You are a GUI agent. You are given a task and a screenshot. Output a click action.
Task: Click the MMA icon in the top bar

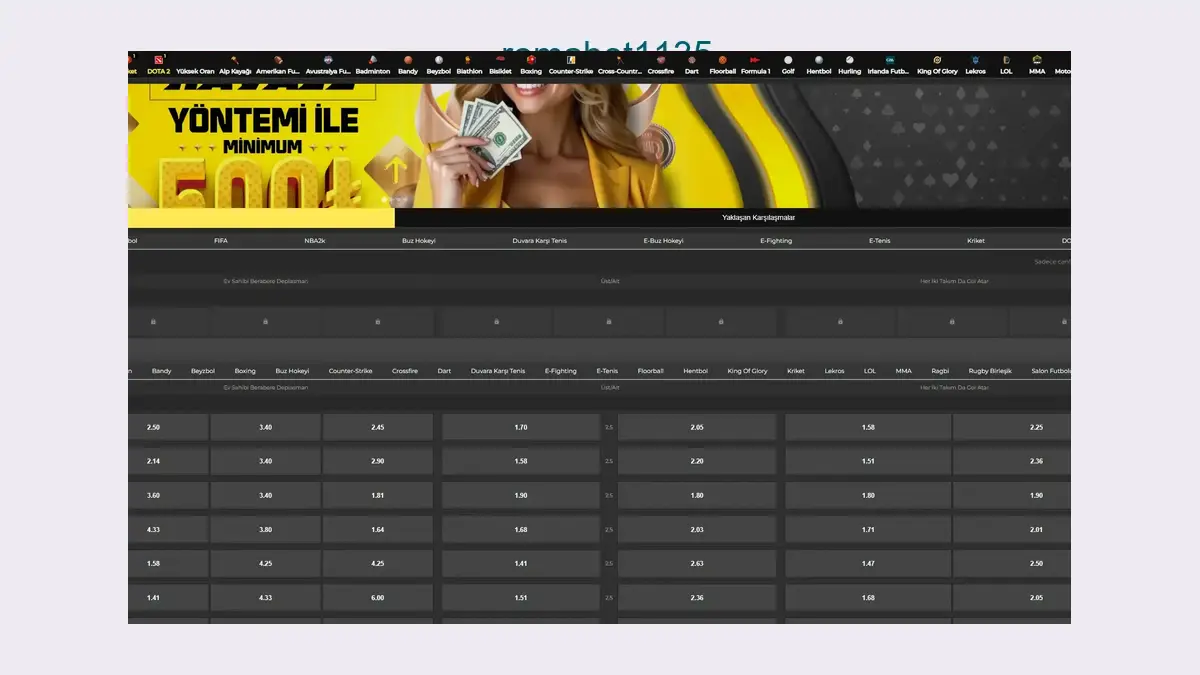tap(1036, 61)
